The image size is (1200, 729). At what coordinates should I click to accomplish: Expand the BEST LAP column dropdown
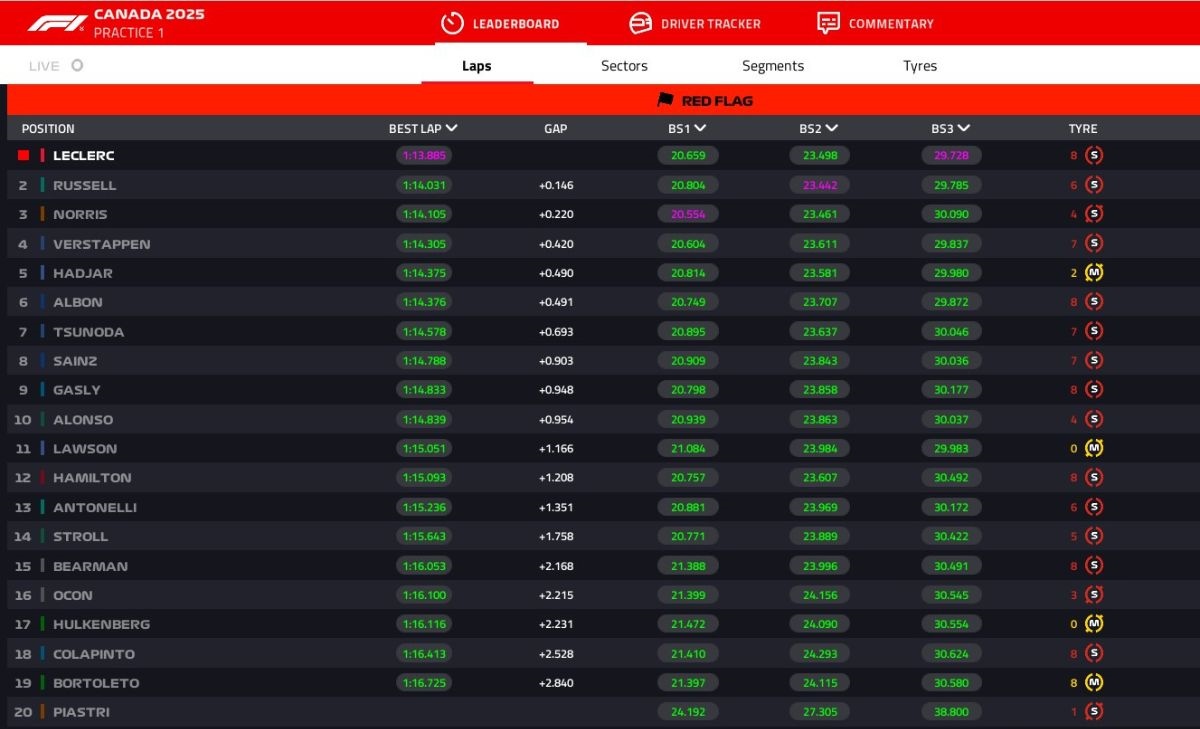452,128
